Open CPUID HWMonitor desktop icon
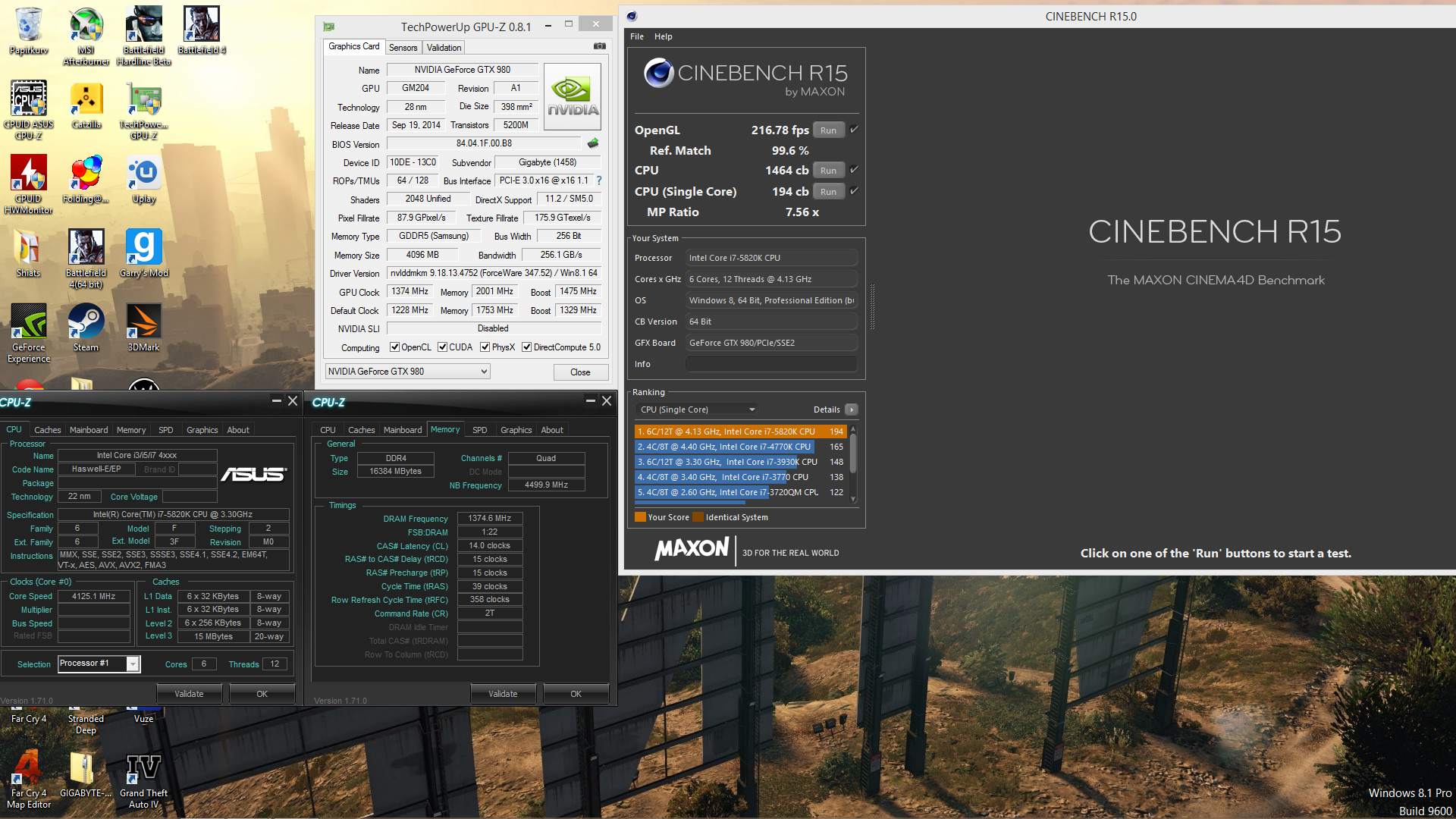The width and height of the screenshot is (1456, 819). [x=29, y=184]
